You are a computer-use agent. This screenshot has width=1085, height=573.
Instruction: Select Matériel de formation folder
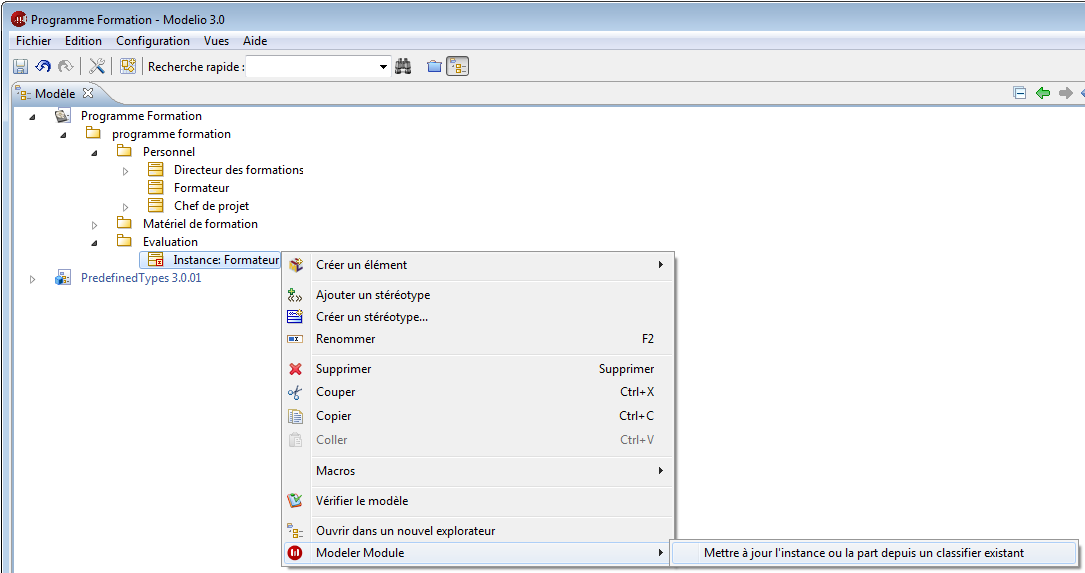click(x=200, y=224)
